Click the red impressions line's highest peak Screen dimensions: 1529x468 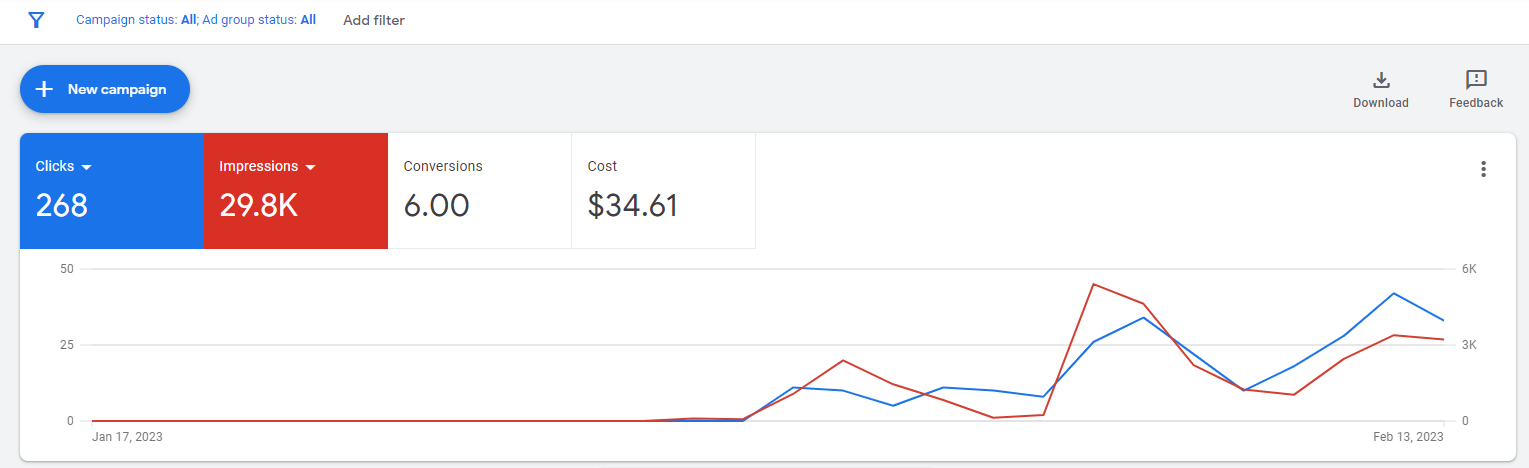tap(1095, 284)
